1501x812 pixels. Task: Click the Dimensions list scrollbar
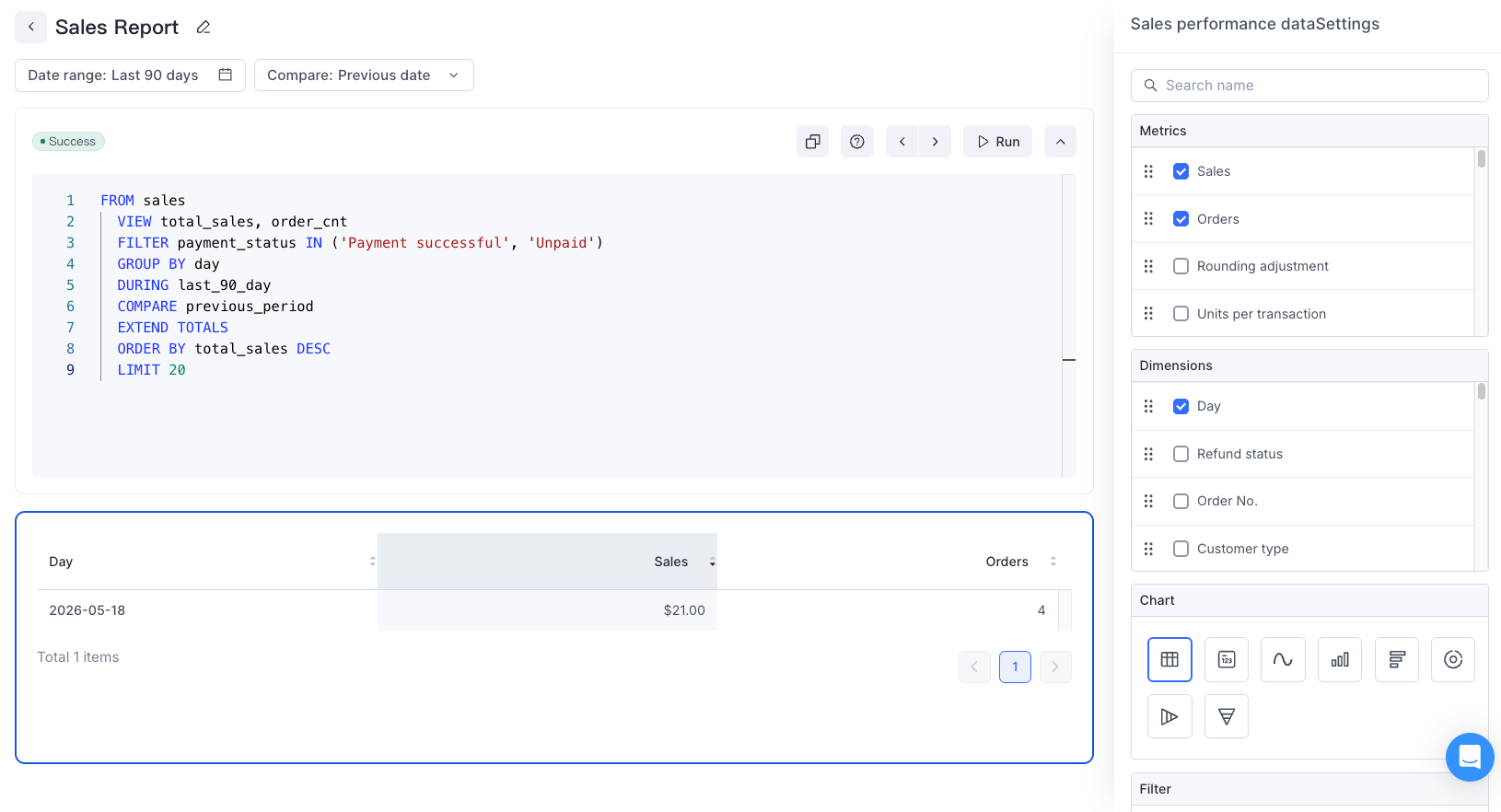pyautogui.click(x=1481, y=392)
